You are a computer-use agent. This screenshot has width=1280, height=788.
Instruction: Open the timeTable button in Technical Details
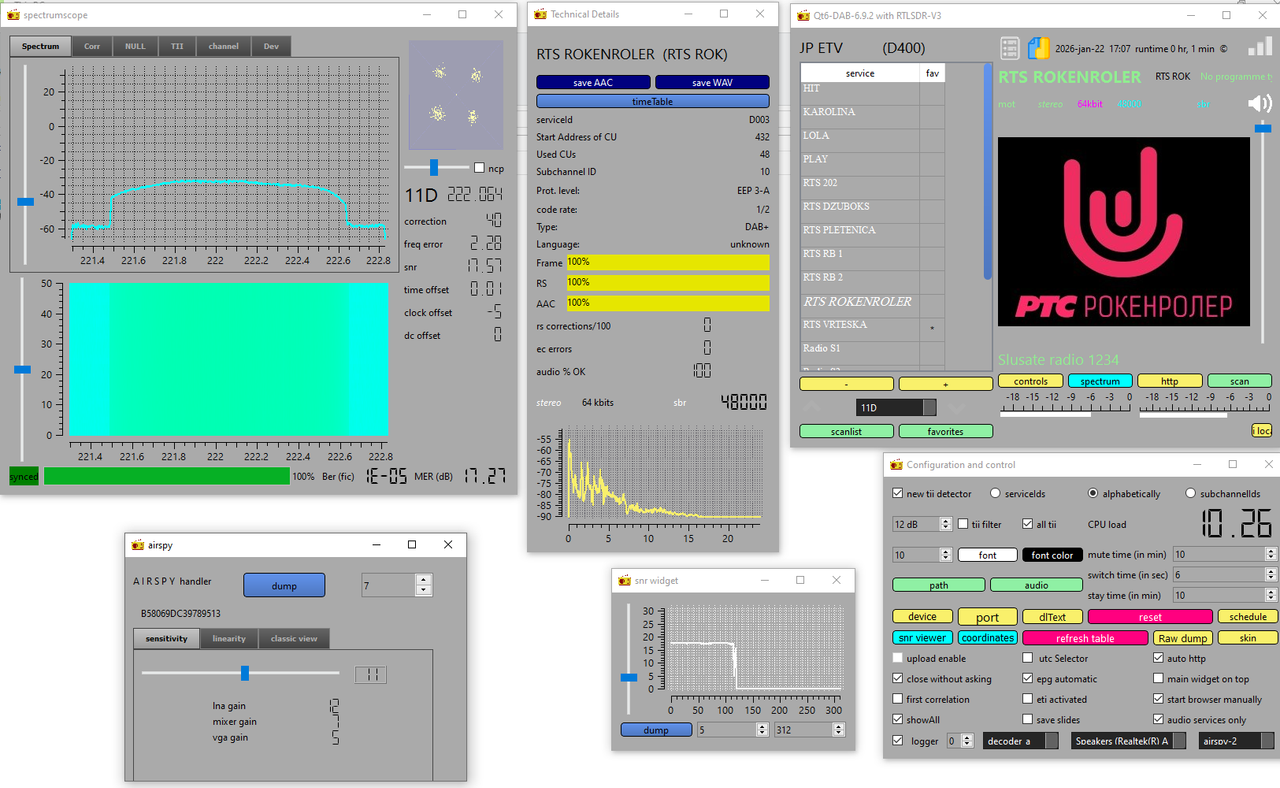point(653,102)
